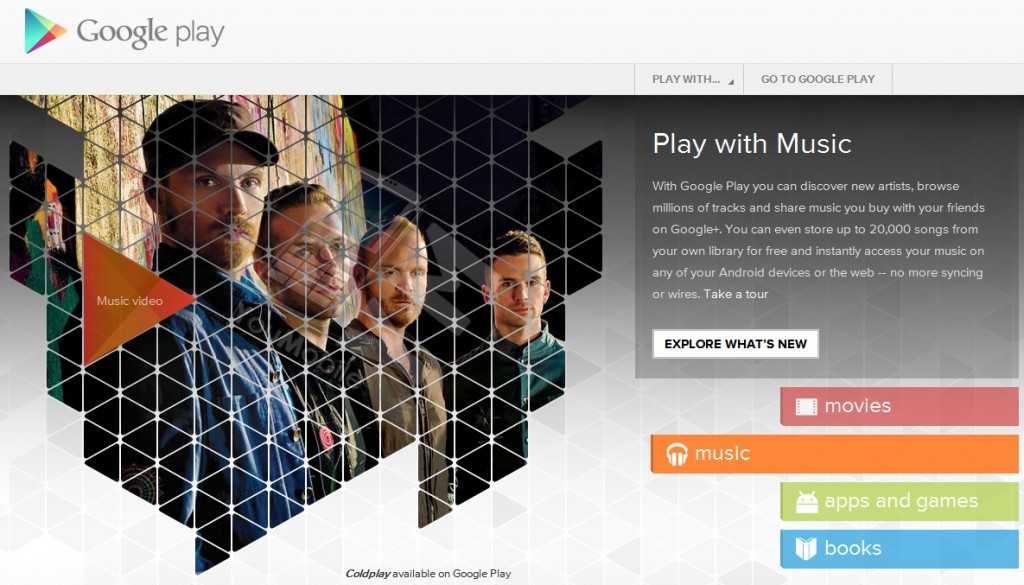Select the orange music tab
1024x585 pixels.
[x=835, y=454]
